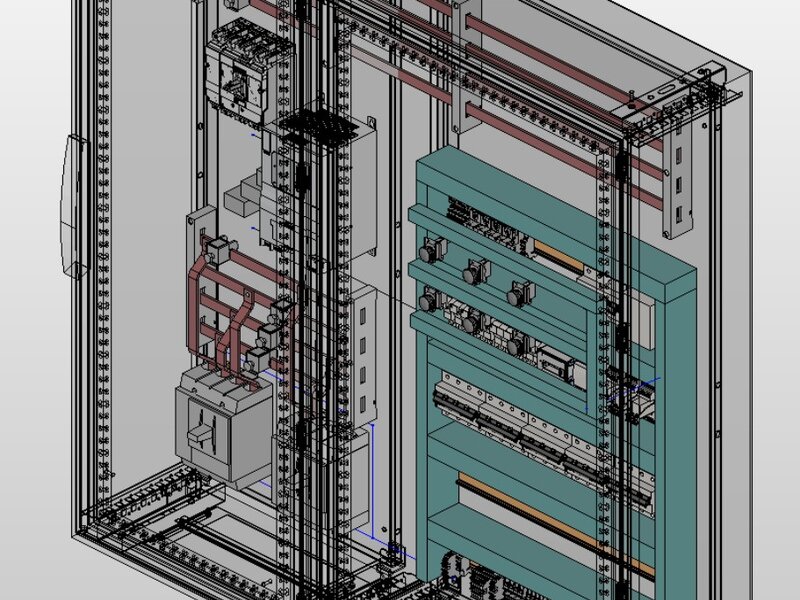Click the third pushbutton in the upper button row
This screenshot has height=600, width=800.
pos(520,294)
